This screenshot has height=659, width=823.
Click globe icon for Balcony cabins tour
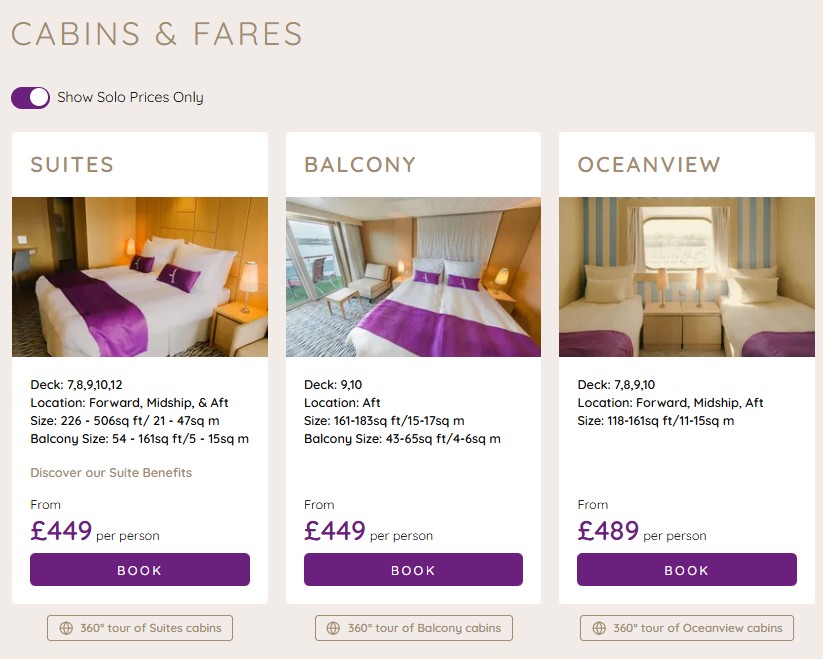pos(333,628)
